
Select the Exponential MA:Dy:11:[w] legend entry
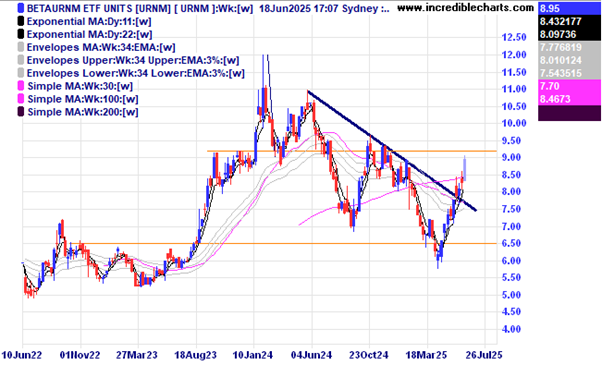tap(89, 21)
